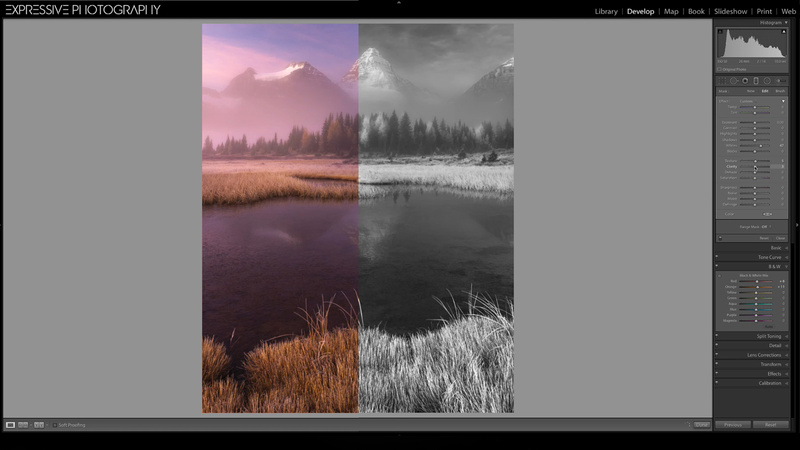Select the Crop Overlay tool icon

721,81
